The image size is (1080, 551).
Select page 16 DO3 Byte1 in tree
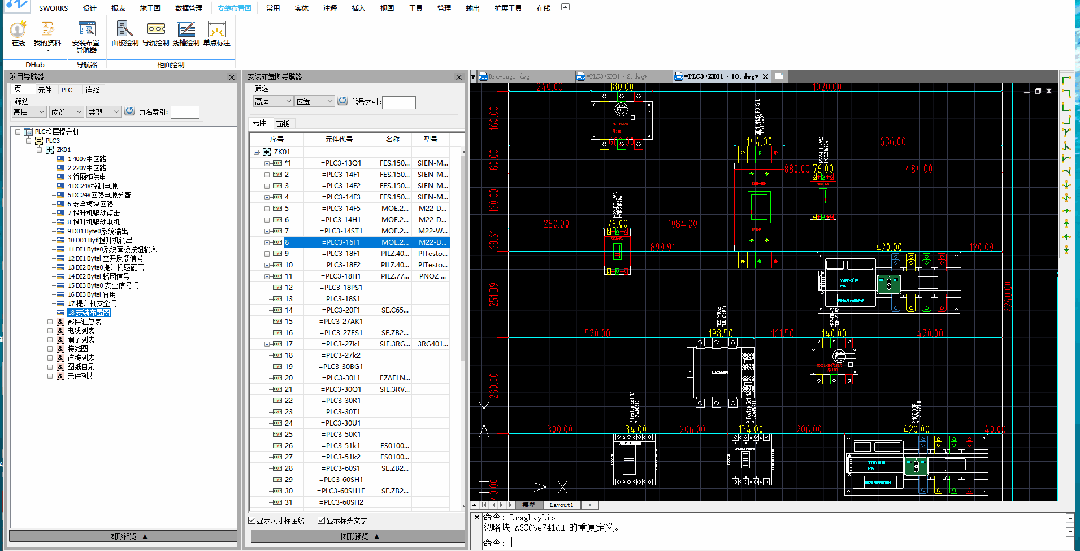click(92, 293)
